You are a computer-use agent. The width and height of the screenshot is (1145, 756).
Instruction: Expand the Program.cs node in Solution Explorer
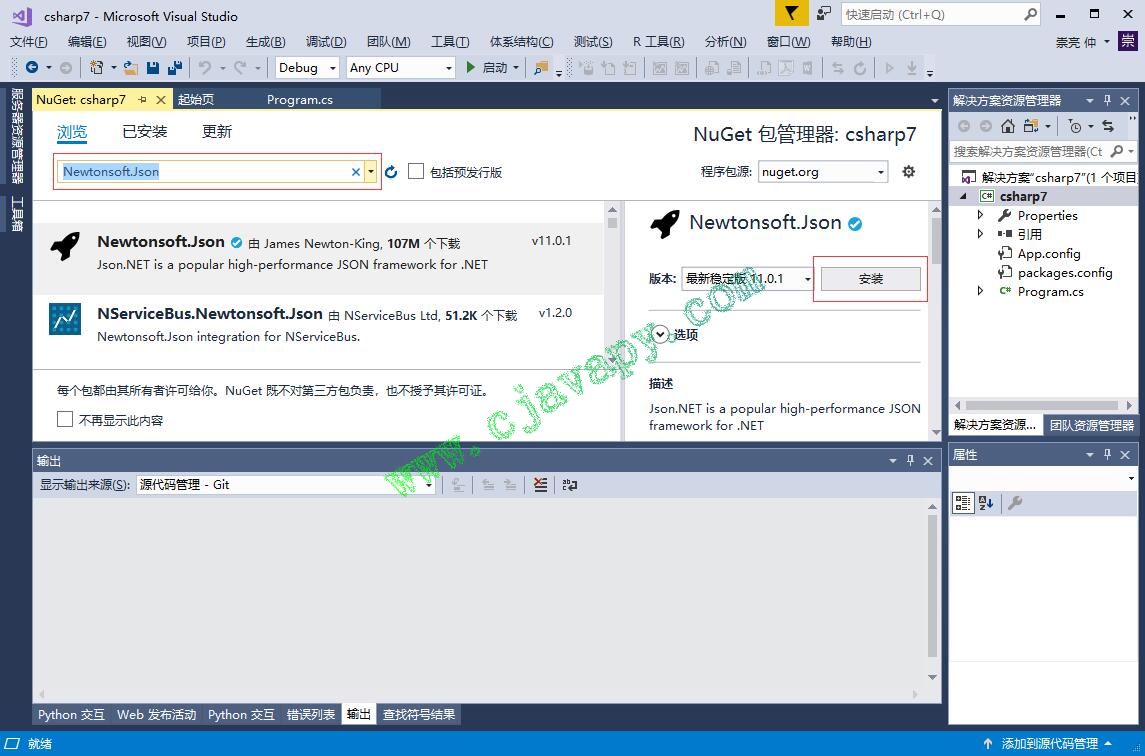click(x=981, y=291)
